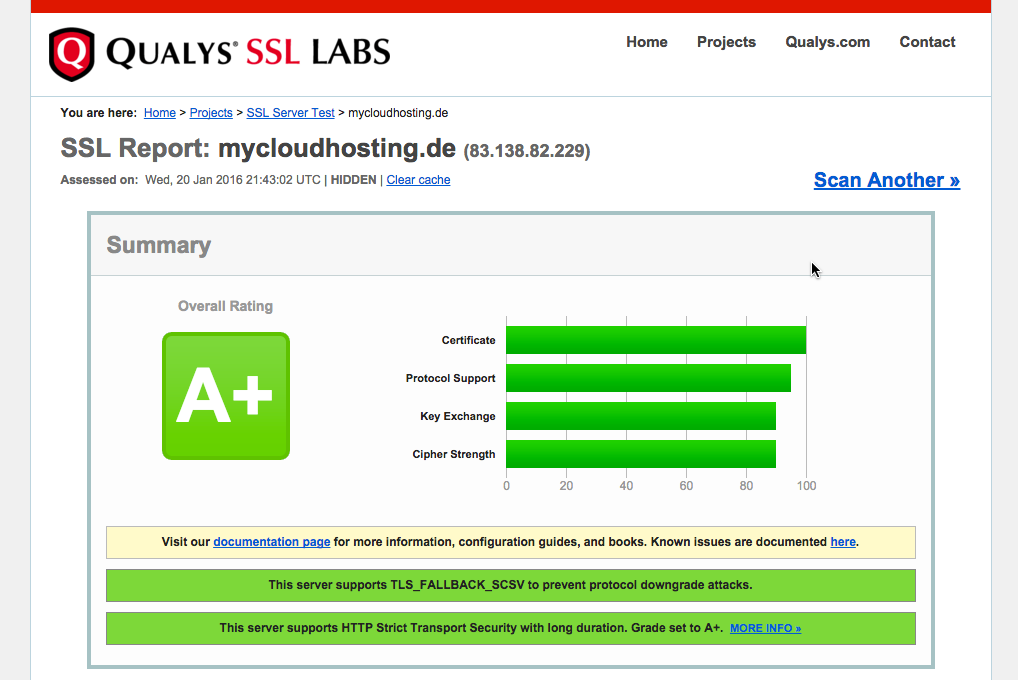Open the SSL Server Test breadcrumb link

pos(290,113)
